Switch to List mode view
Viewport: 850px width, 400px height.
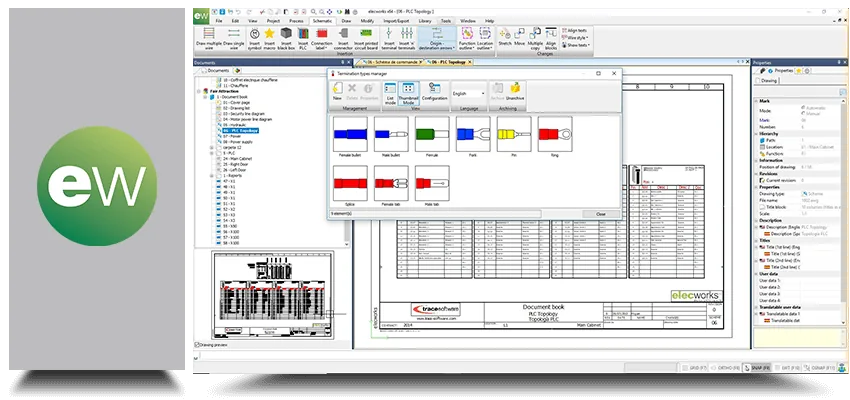click(390, 92)
